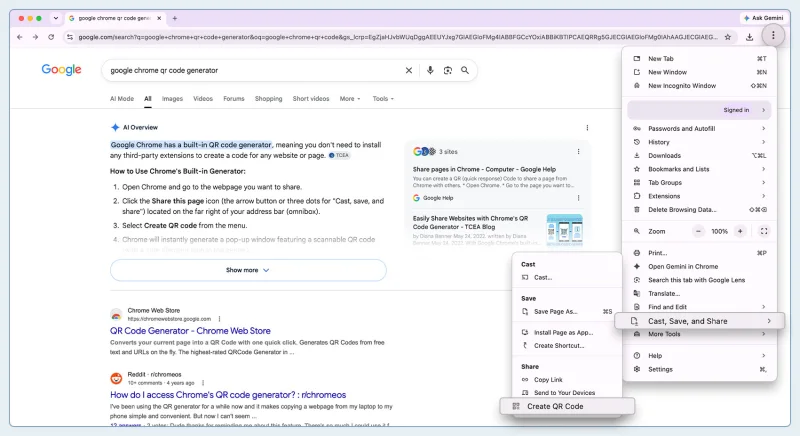Open the downloads icon in the toolbar
Viewport: 800px width, 436px height.
749,37
